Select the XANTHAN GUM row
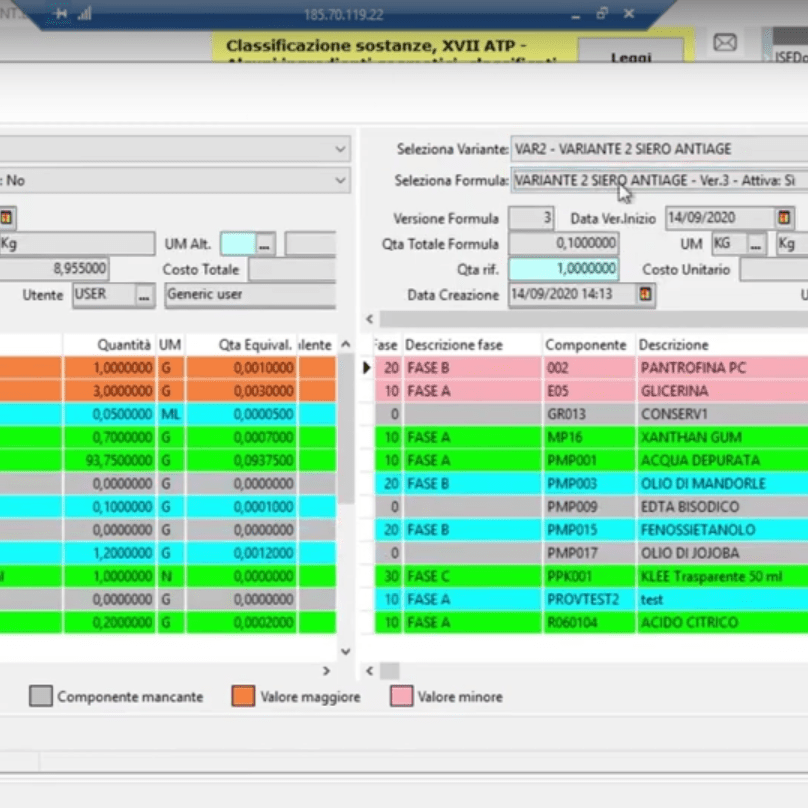 (x=591, y=437)
